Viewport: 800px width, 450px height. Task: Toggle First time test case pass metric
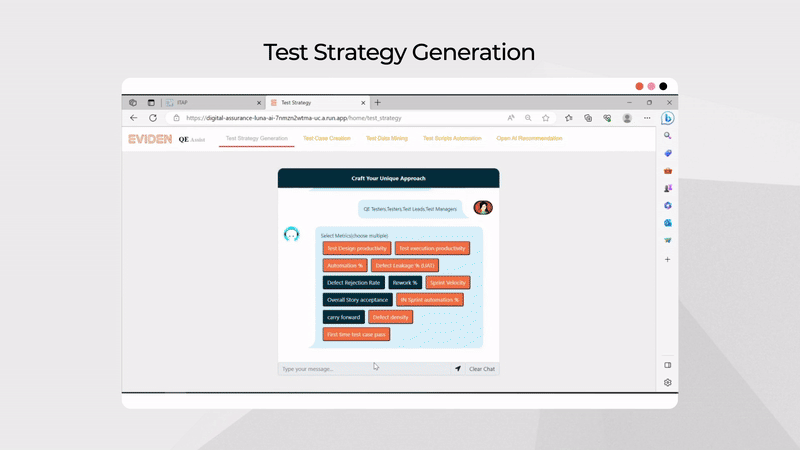click(356, 335)
